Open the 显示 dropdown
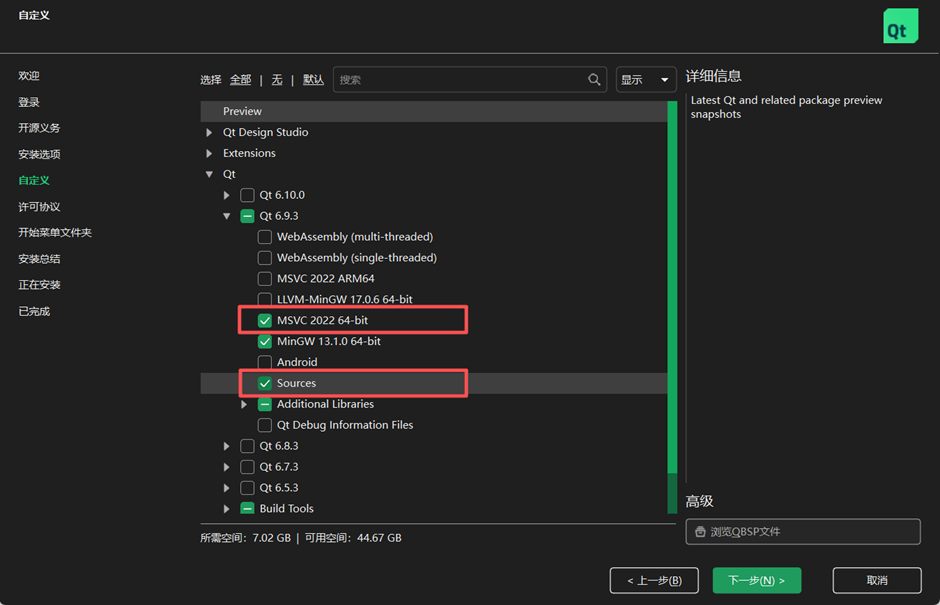Screen dimensions: 940x605 tap(646, 79)
